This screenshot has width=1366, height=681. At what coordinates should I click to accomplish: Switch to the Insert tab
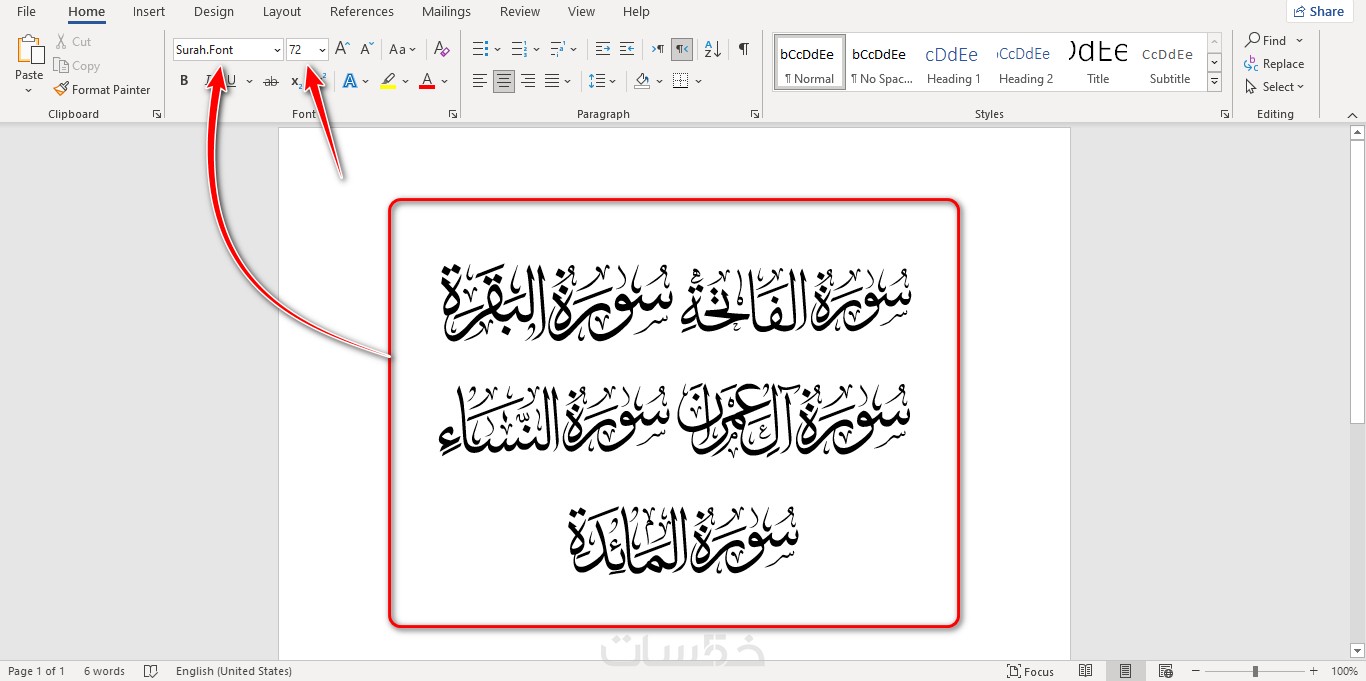pos(149,12)
